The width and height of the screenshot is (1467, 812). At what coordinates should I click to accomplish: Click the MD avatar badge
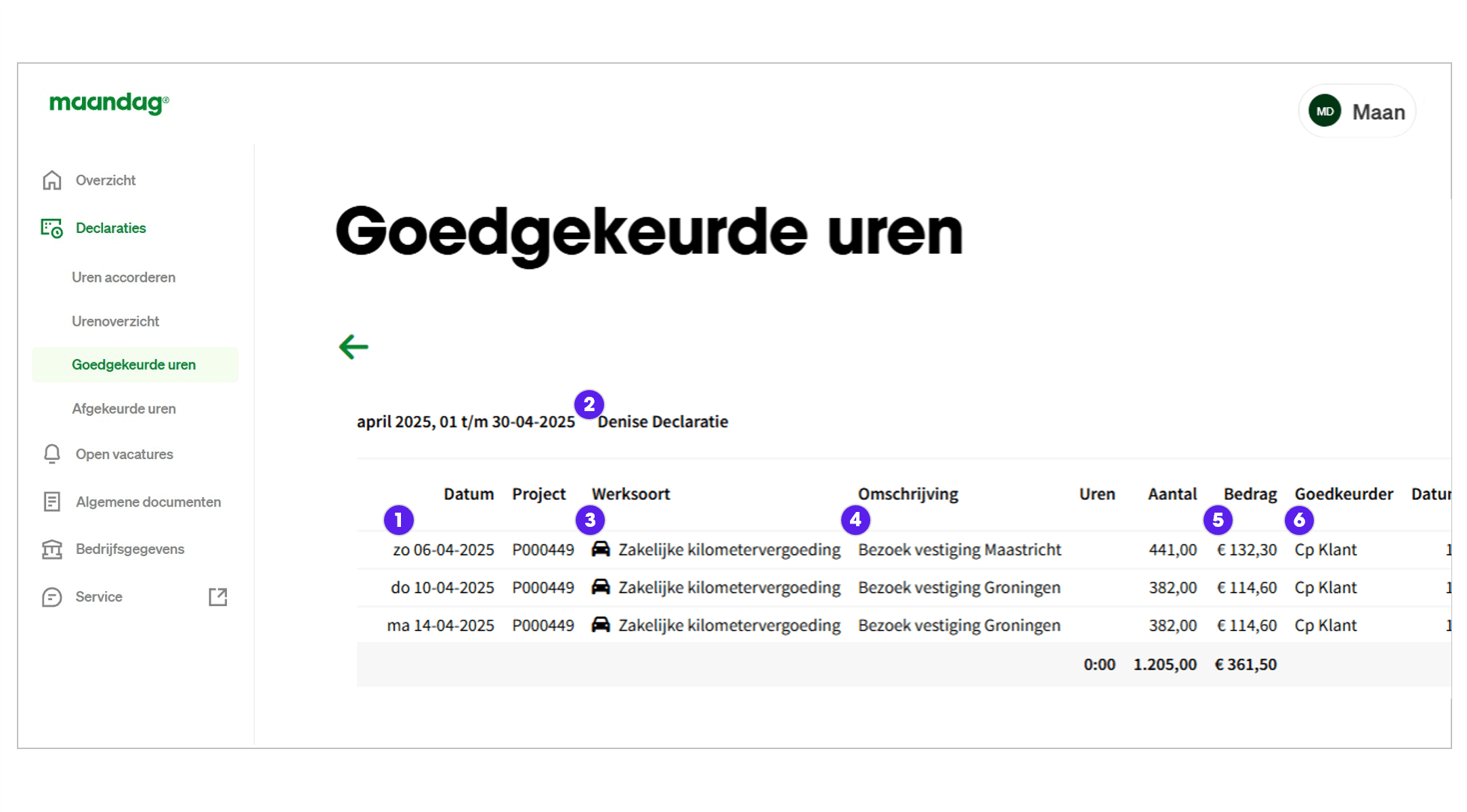pos(1325,111)
